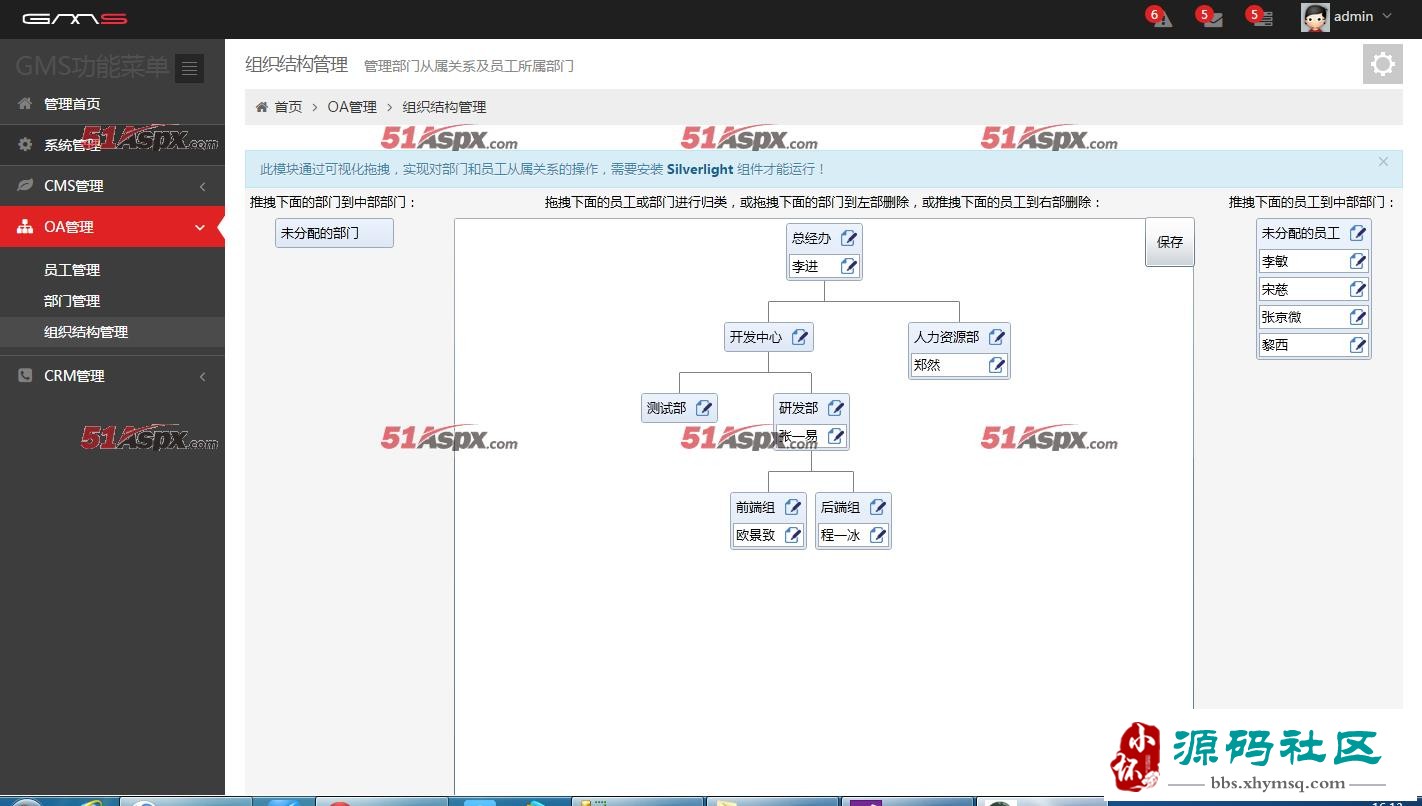Select the 测试部 department node
This screenshot has height=806, width=1422.
(666, 408)
